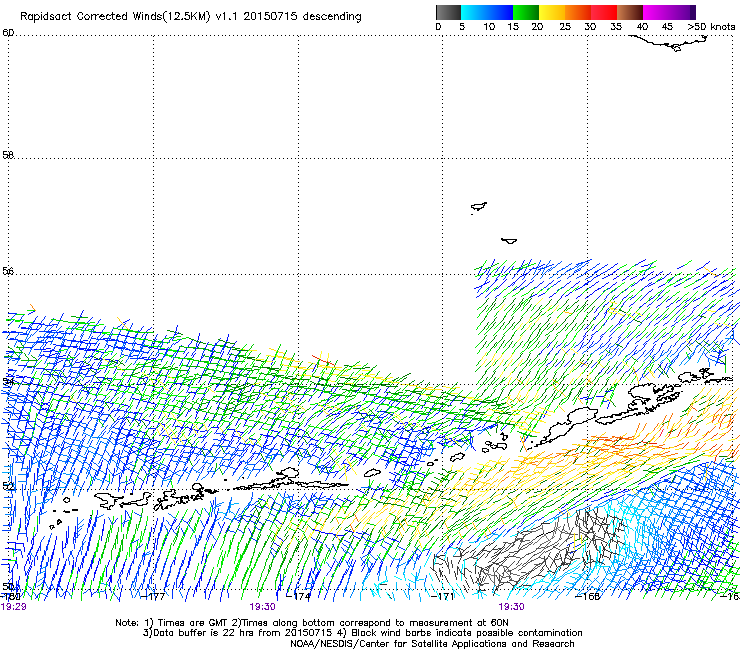Select the green 15-20 knots legend swatch
This screenshot has width=740, height=650.
(526, 12)
